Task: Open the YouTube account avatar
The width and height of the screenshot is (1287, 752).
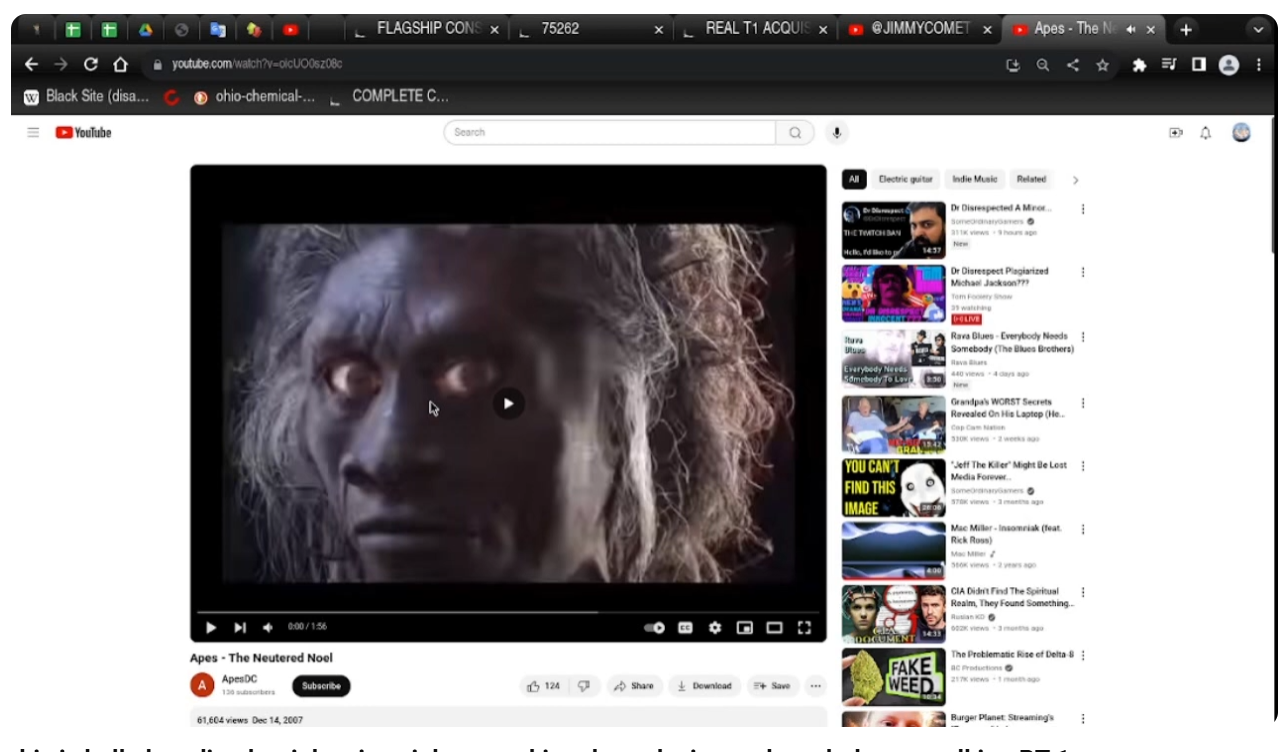Action: click(1241, 132)
